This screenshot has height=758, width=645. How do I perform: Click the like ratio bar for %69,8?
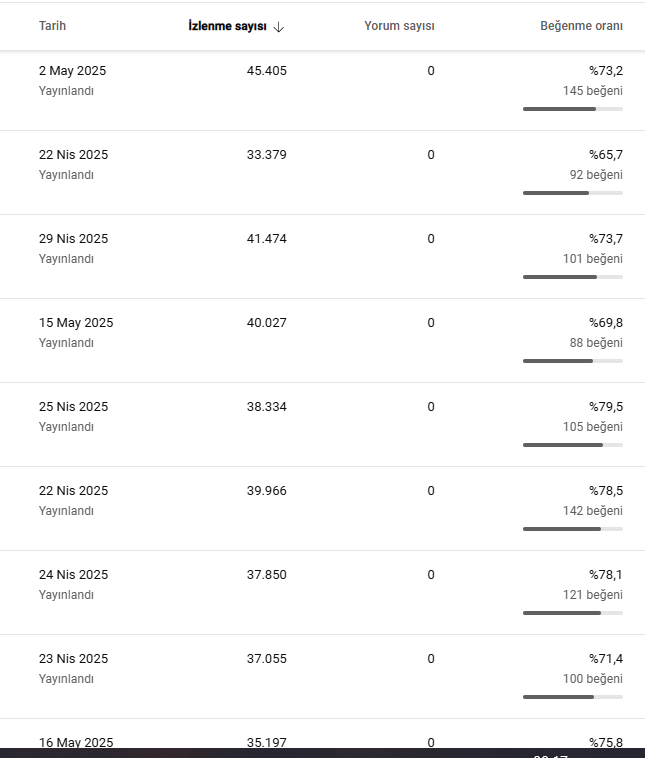(x=573, y=361)
